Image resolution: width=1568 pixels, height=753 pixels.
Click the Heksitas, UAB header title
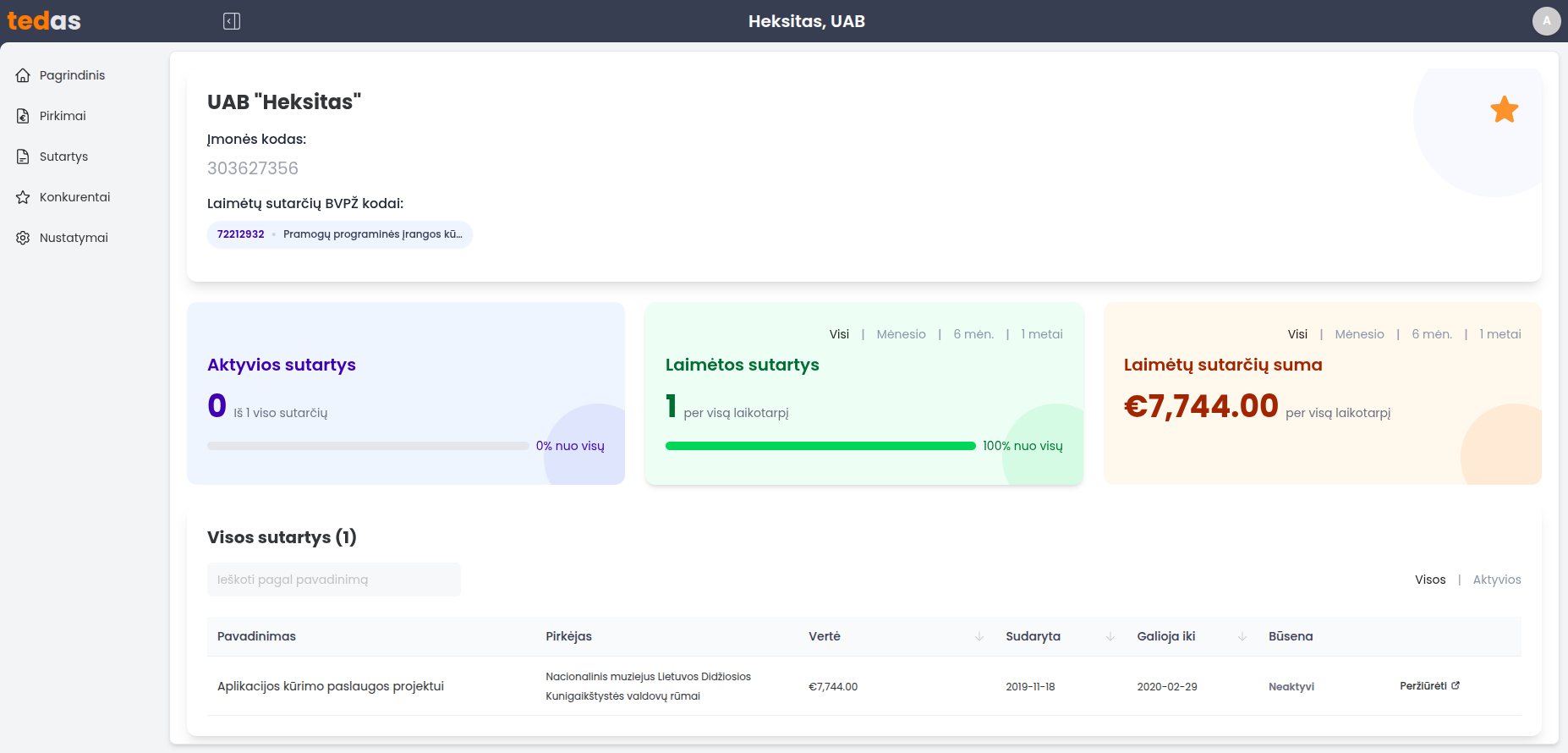pos(807,21)
